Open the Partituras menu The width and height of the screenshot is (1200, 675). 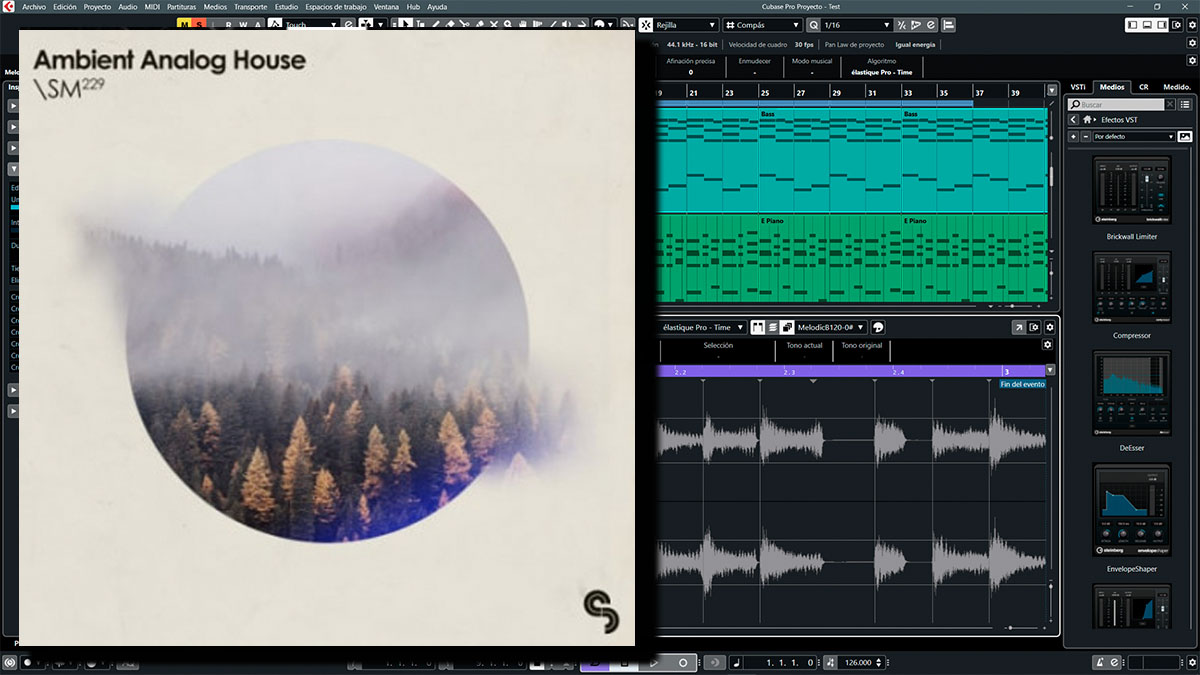(x=181, y=6)
